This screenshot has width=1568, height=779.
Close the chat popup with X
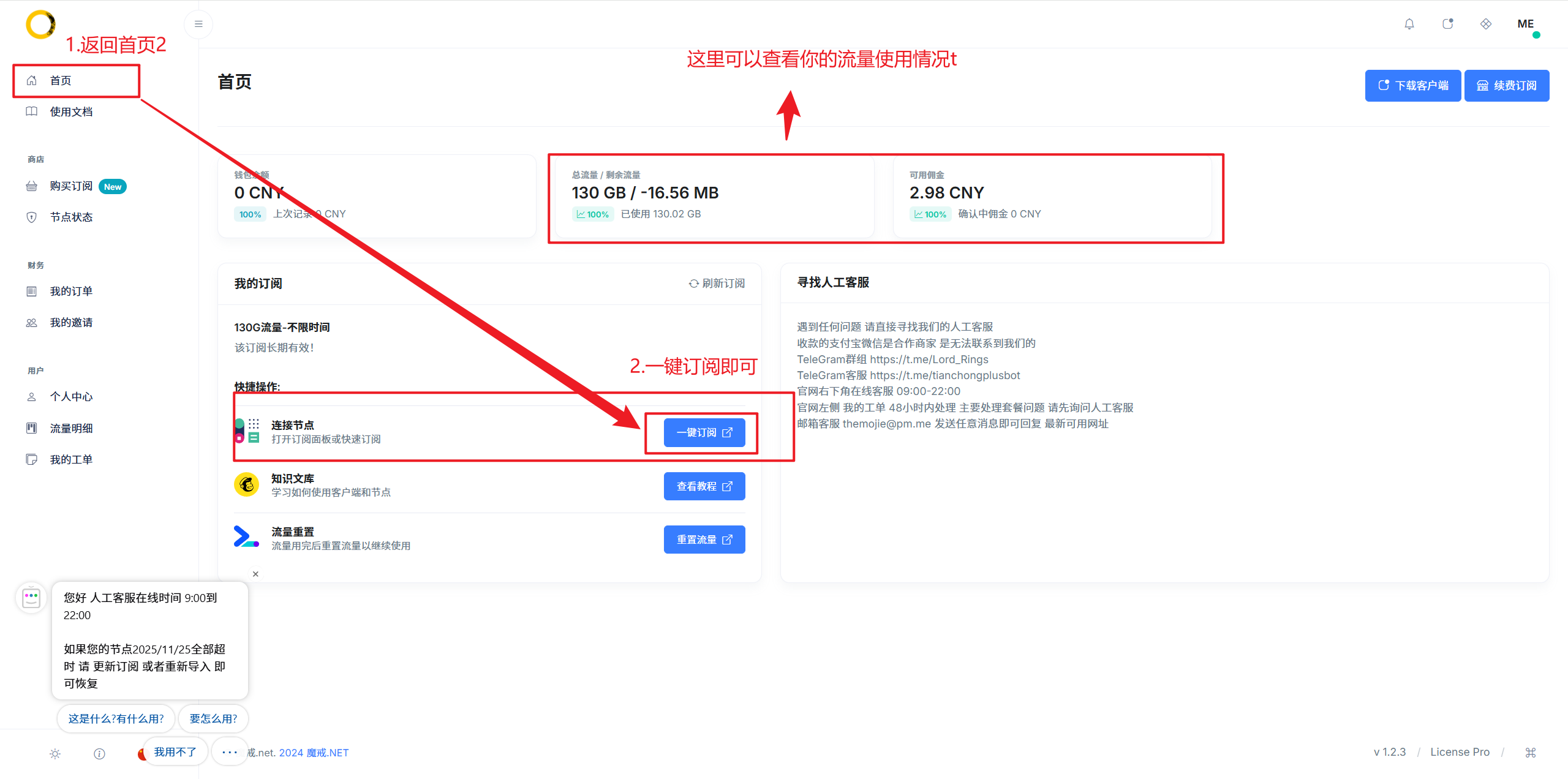tap(255, 574)
